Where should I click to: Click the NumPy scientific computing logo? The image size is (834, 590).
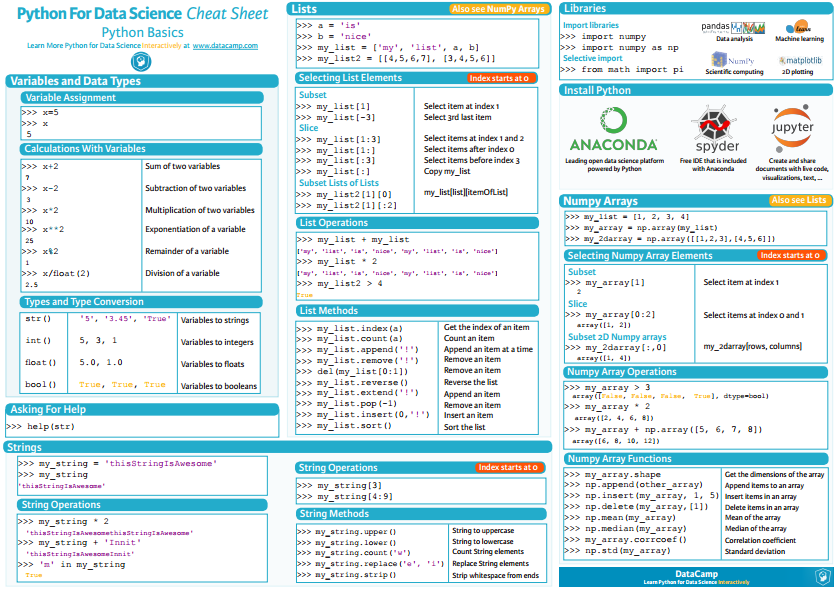coord(733,60)
